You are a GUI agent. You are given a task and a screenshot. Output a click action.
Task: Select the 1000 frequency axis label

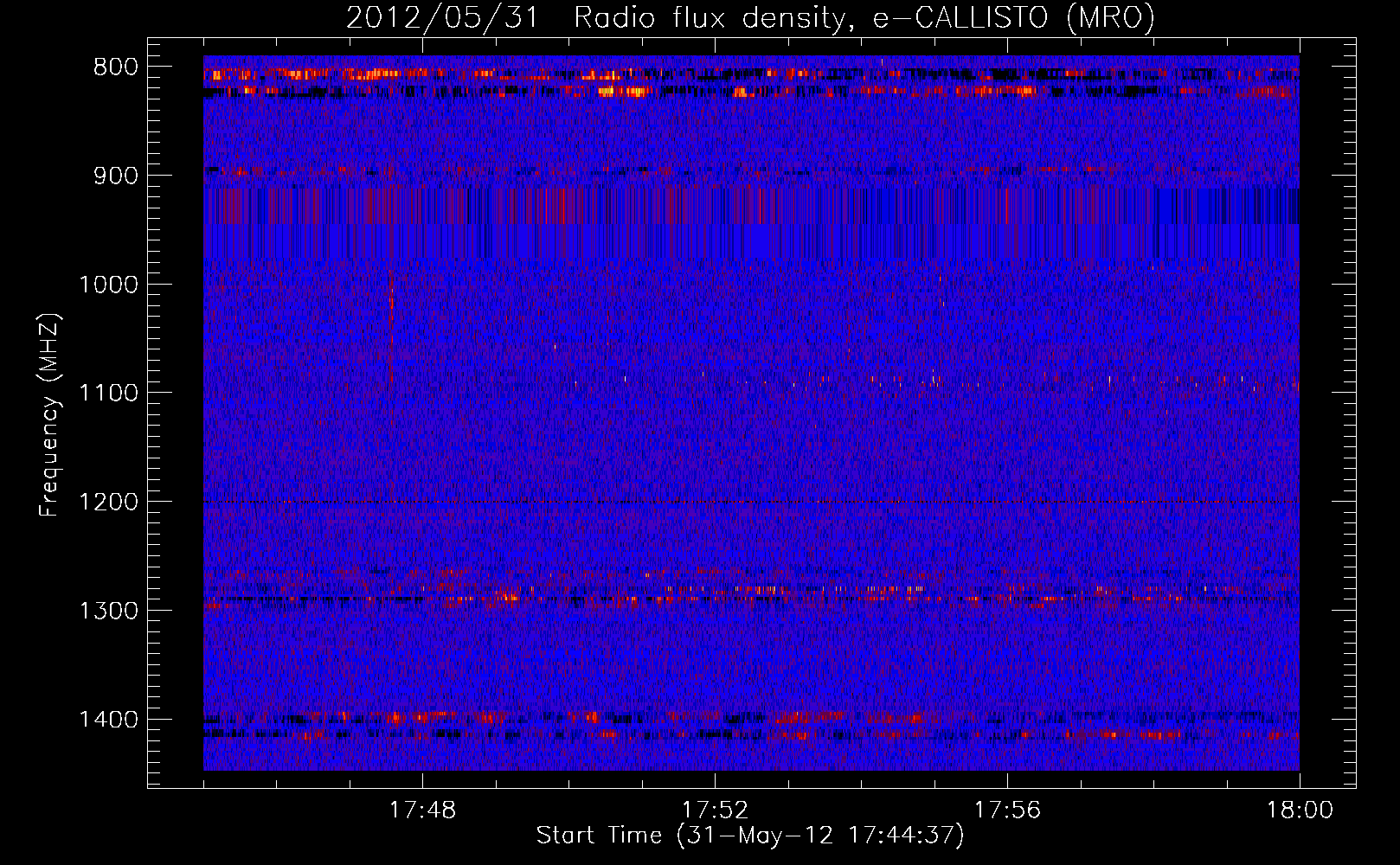108,285
